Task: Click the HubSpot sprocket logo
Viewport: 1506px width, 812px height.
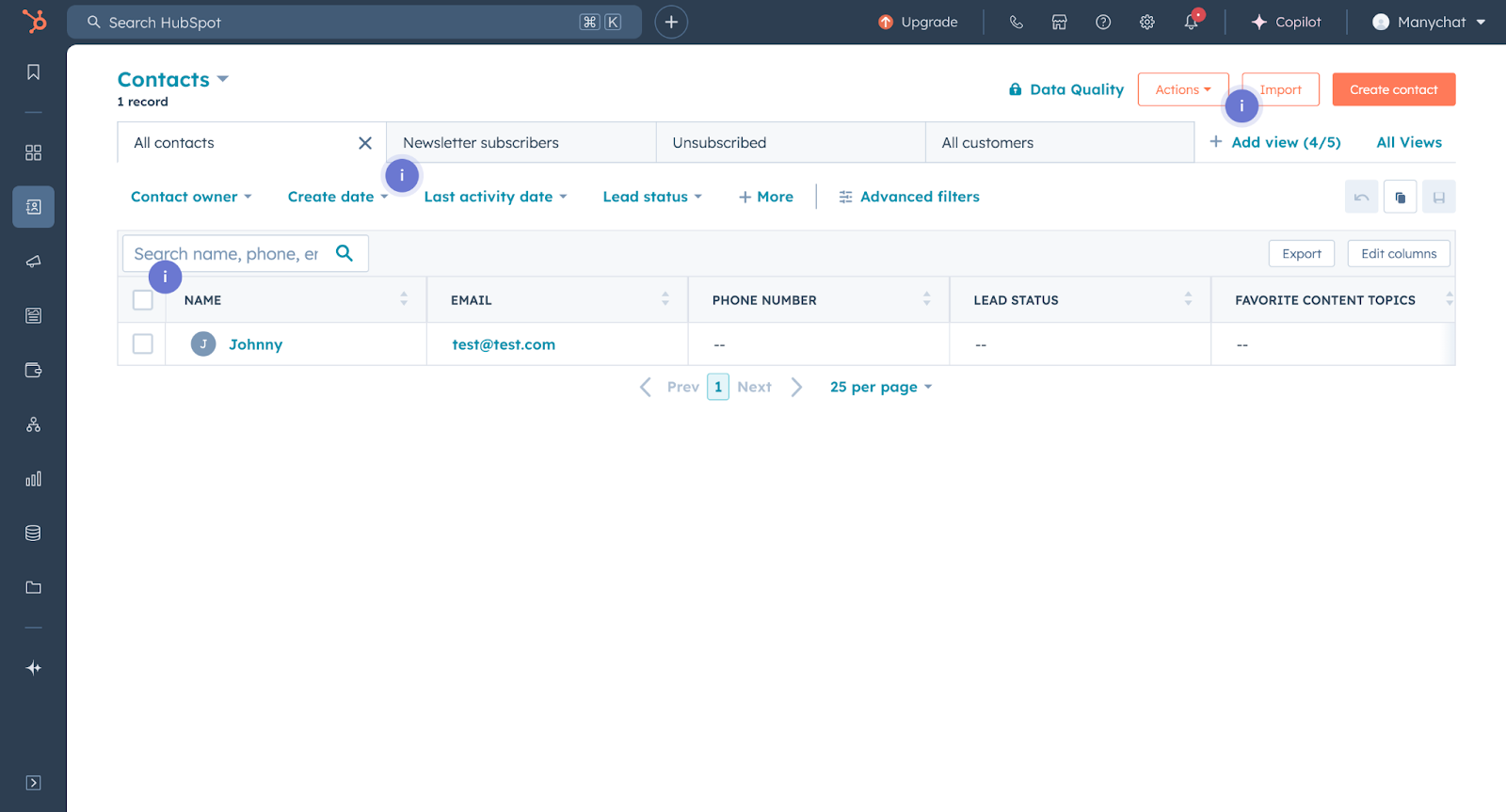Action: [34, 21]
